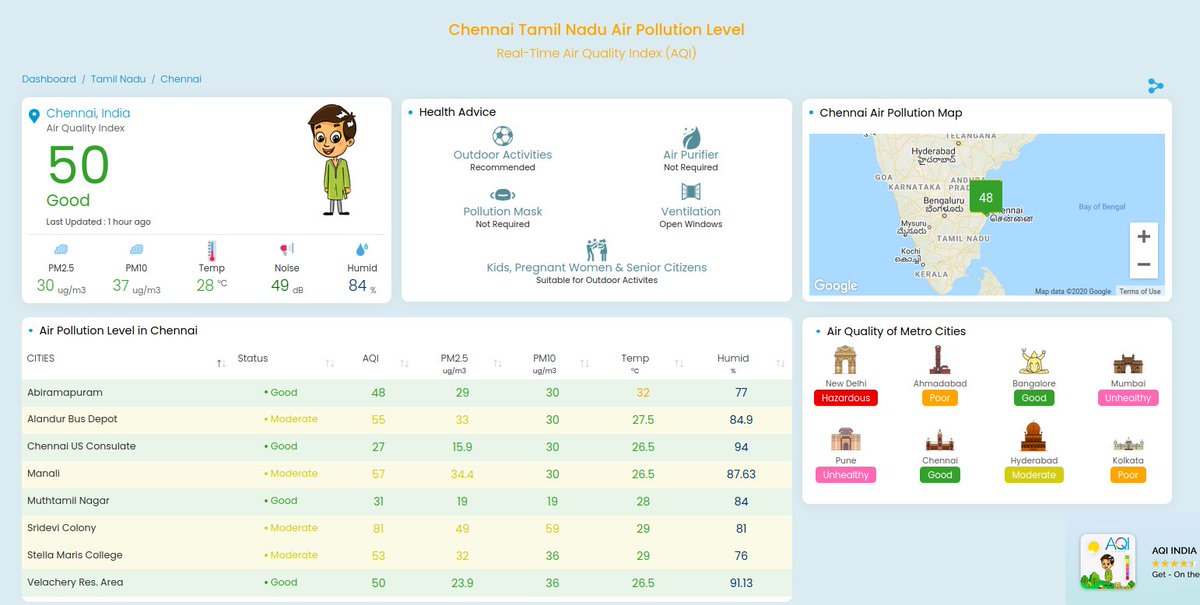Image resolution: width=1200 pixels, height=605 pixels.
Task: Click the AQI India app icon
Action: (x=1107, y=562)
